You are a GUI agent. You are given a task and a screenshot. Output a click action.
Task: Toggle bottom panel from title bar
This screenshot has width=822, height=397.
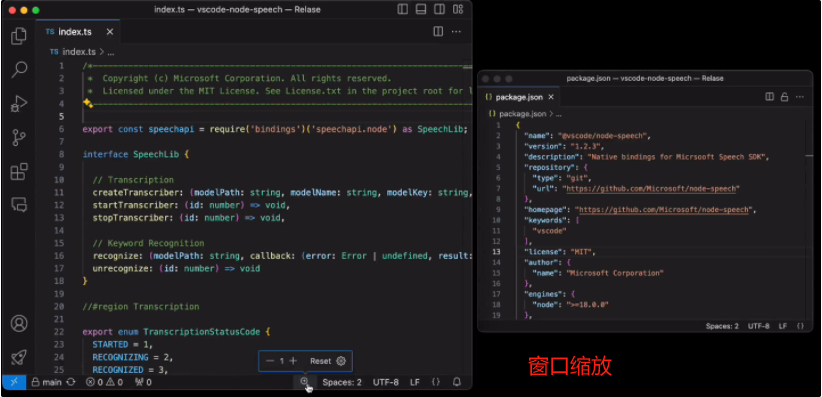coord(421,9)
